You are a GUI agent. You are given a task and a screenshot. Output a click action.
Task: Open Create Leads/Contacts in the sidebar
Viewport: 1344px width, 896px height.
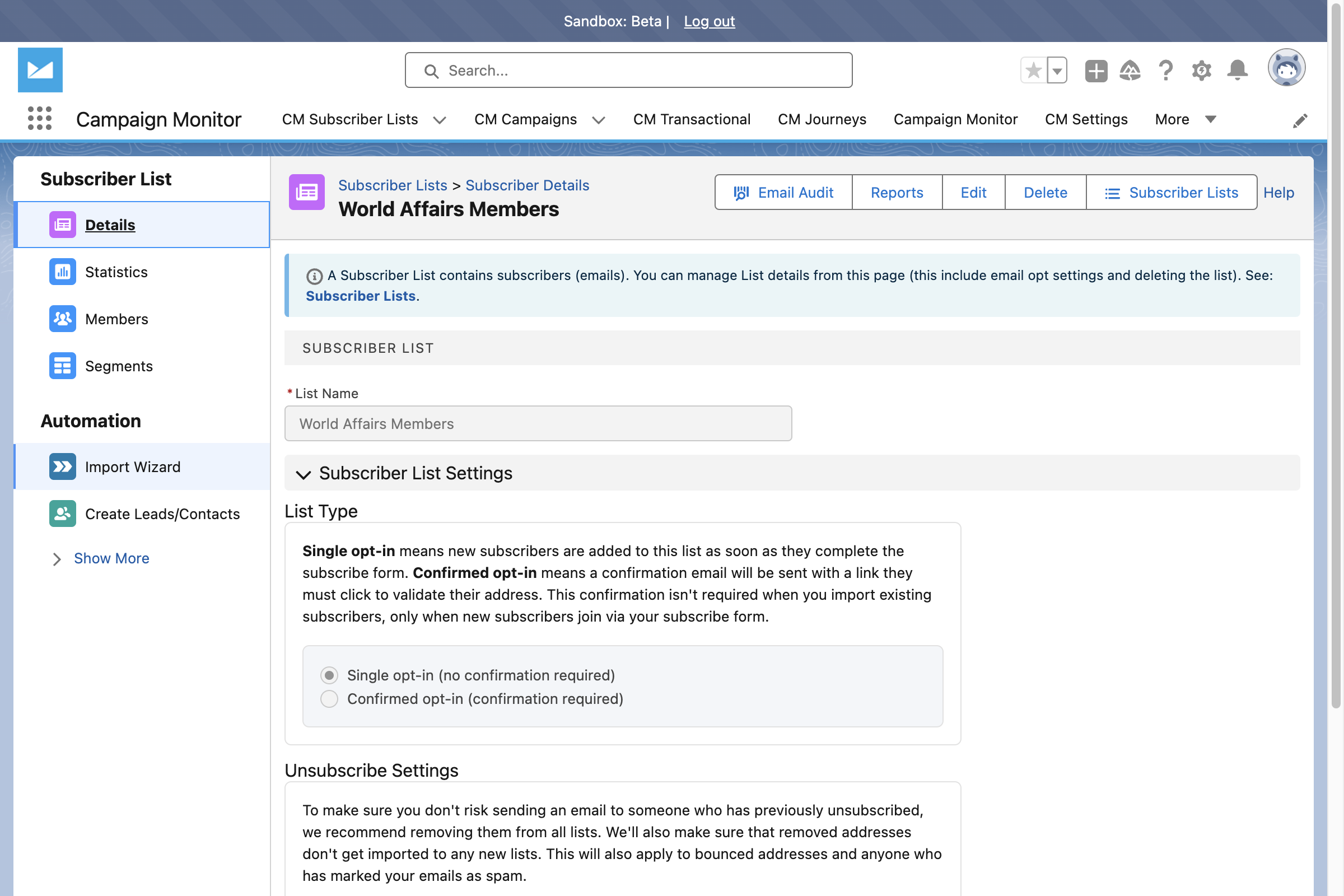tap(142, 513)
